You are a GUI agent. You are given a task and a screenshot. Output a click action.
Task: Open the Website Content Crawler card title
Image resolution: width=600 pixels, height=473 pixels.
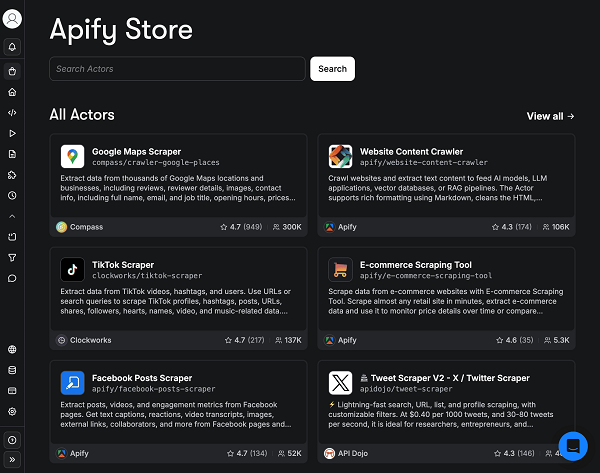tap(411, 152)
